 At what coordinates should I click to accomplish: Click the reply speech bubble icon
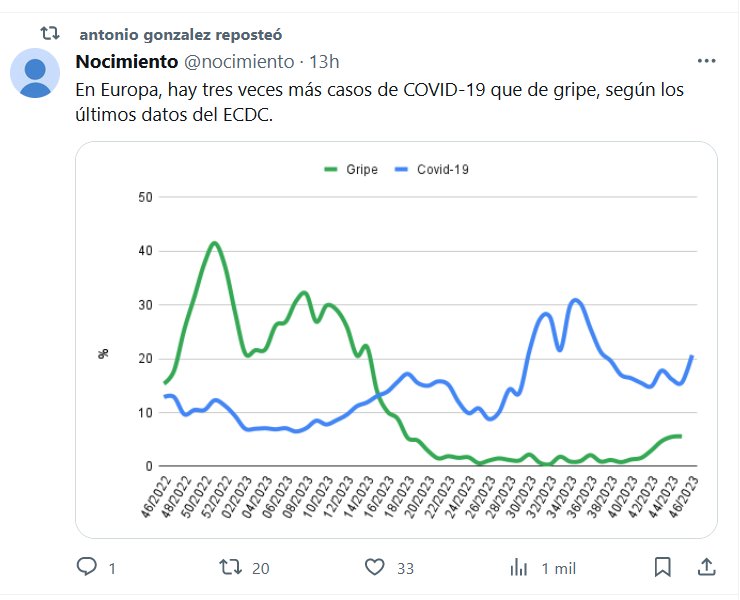(88, 567)
